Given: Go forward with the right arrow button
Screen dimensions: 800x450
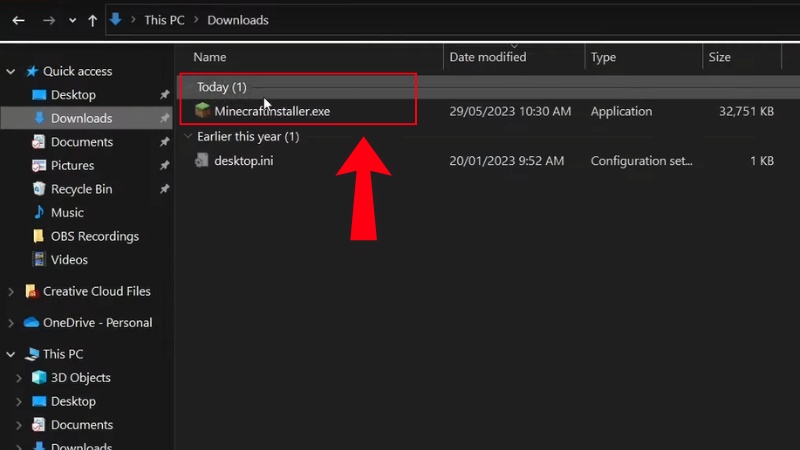Looking at the screenshot, I should point(49,20).
